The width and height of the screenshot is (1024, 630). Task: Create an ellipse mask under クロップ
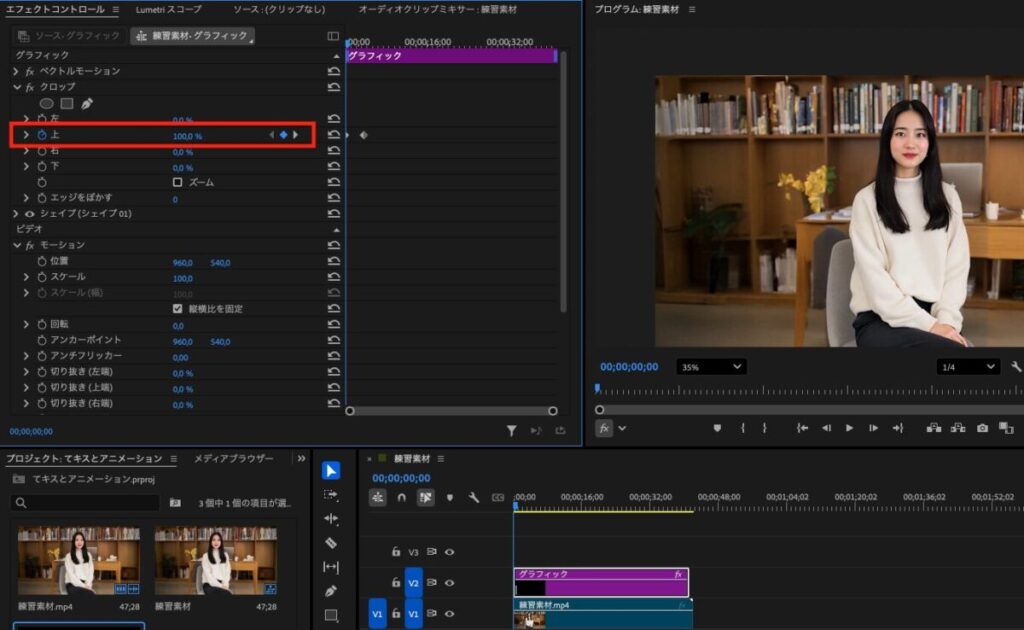pos(46,103)
